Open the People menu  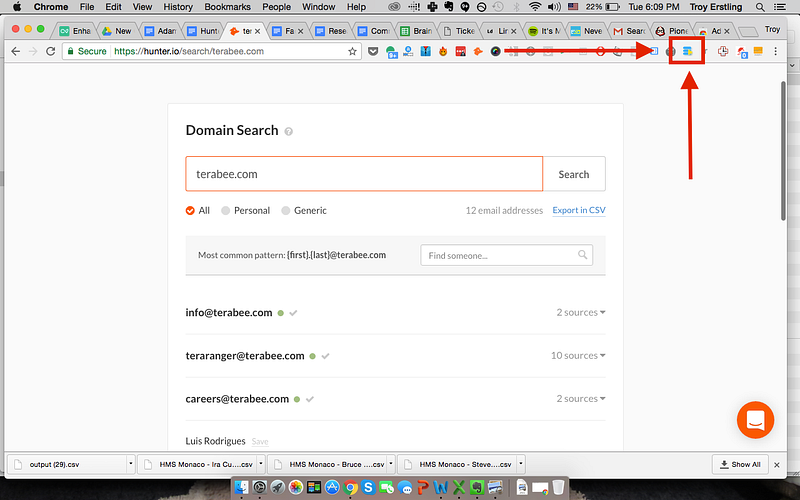[x=276, y=7]
